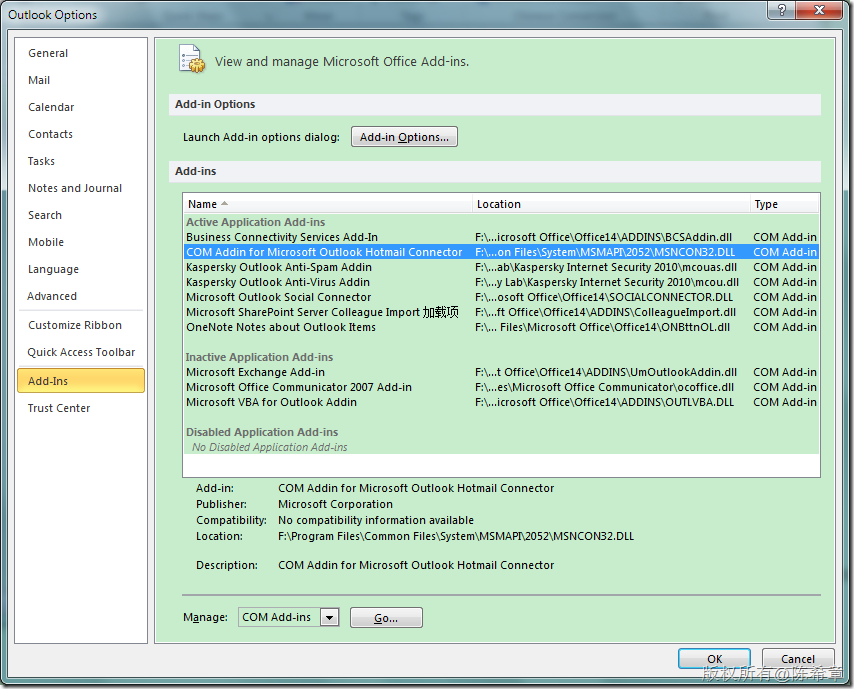Open Quick Access Toolbar options
This screenshot has height=689, width=854.
(81, 352)
